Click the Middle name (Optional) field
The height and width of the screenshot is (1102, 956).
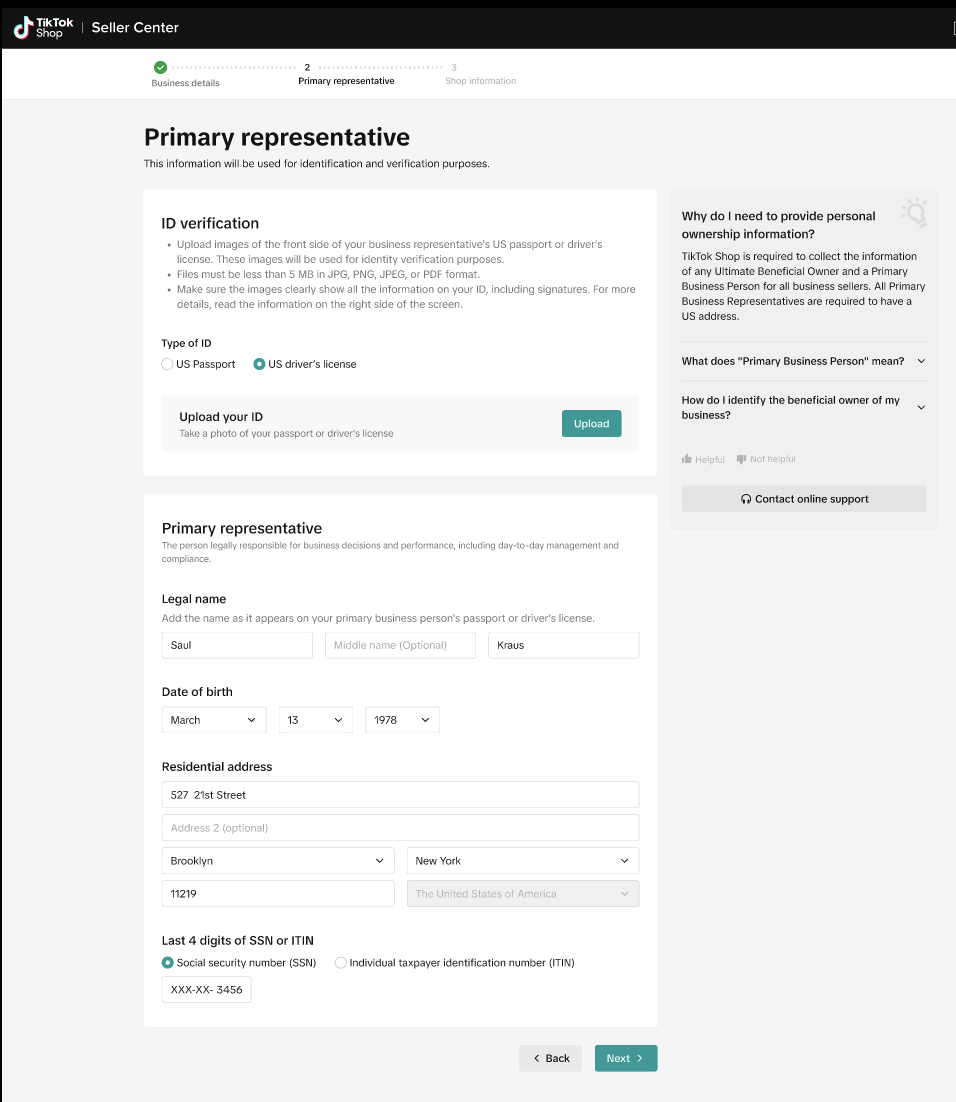coord(400,645)
